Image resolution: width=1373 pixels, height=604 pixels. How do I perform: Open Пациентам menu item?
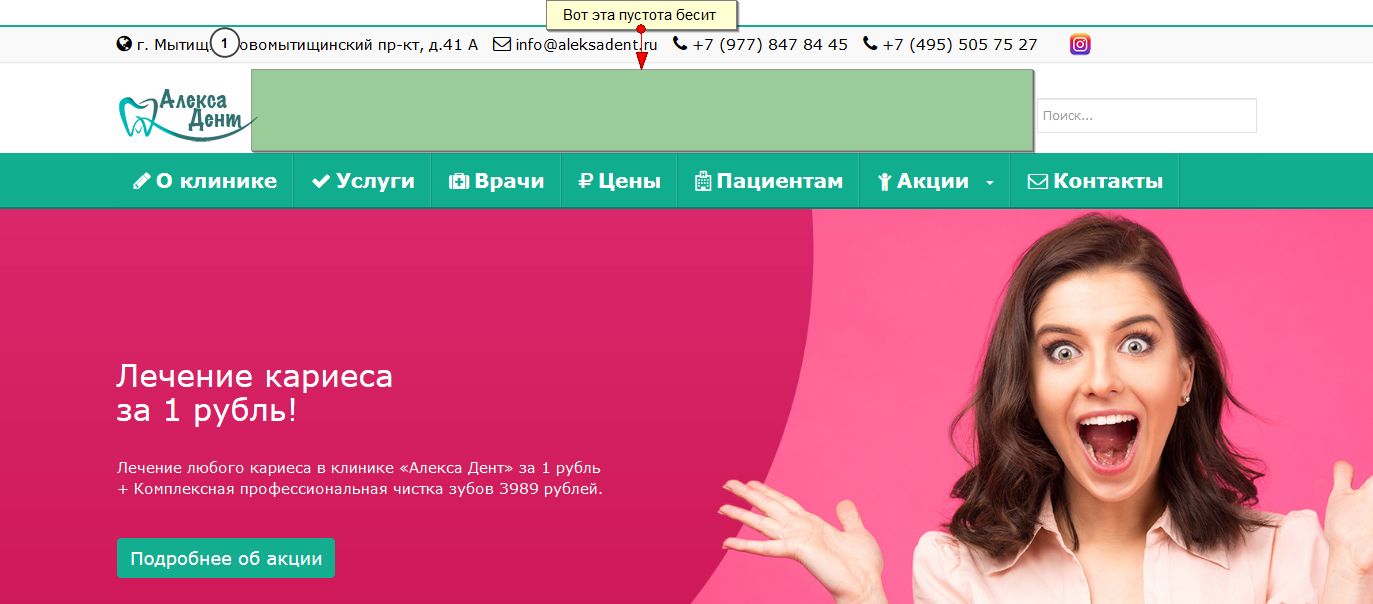click(768, 181)
